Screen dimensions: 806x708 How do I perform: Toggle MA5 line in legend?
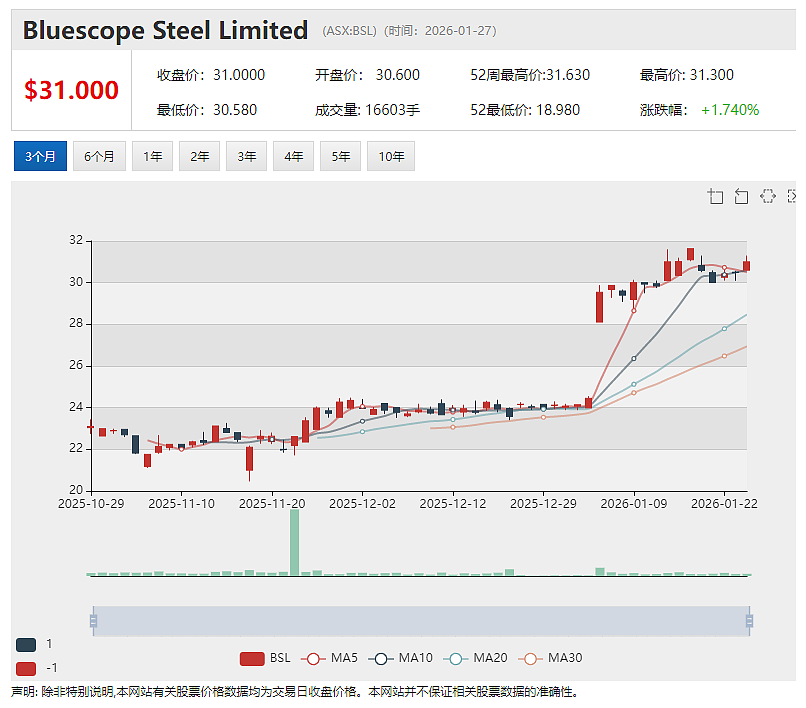pyautogui.click(x=329, y=658)
